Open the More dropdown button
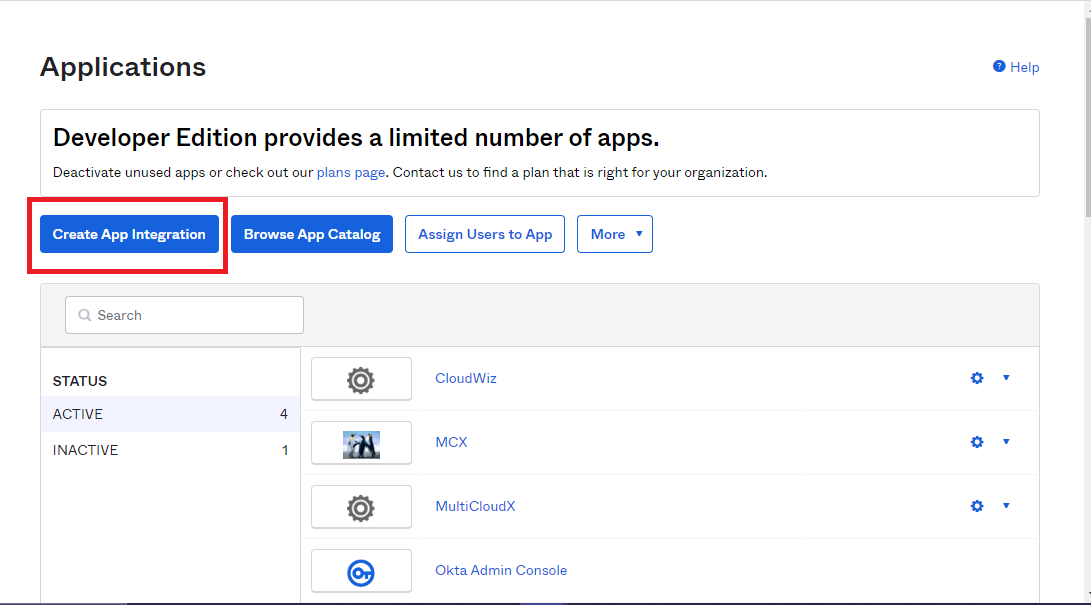This screenshot has height=605, width=1091. 615,234
